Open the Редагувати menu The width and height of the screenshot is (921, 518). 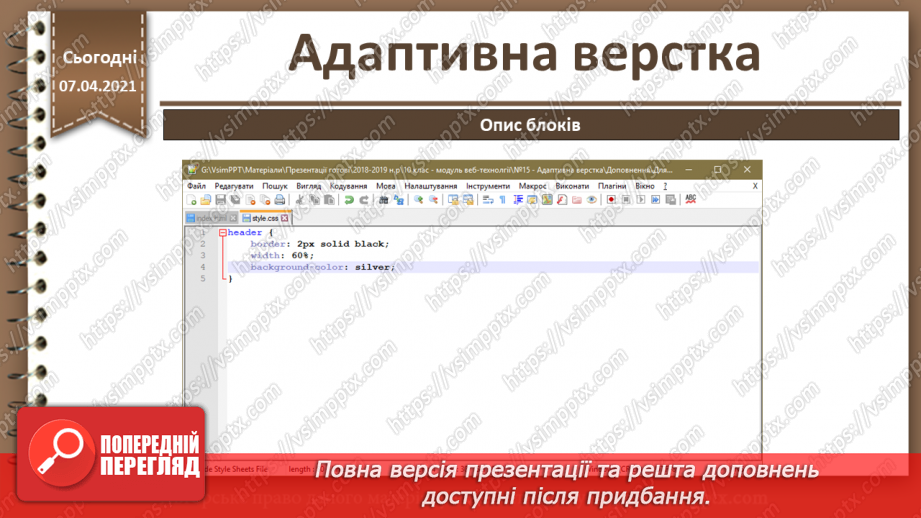point(234,186)
